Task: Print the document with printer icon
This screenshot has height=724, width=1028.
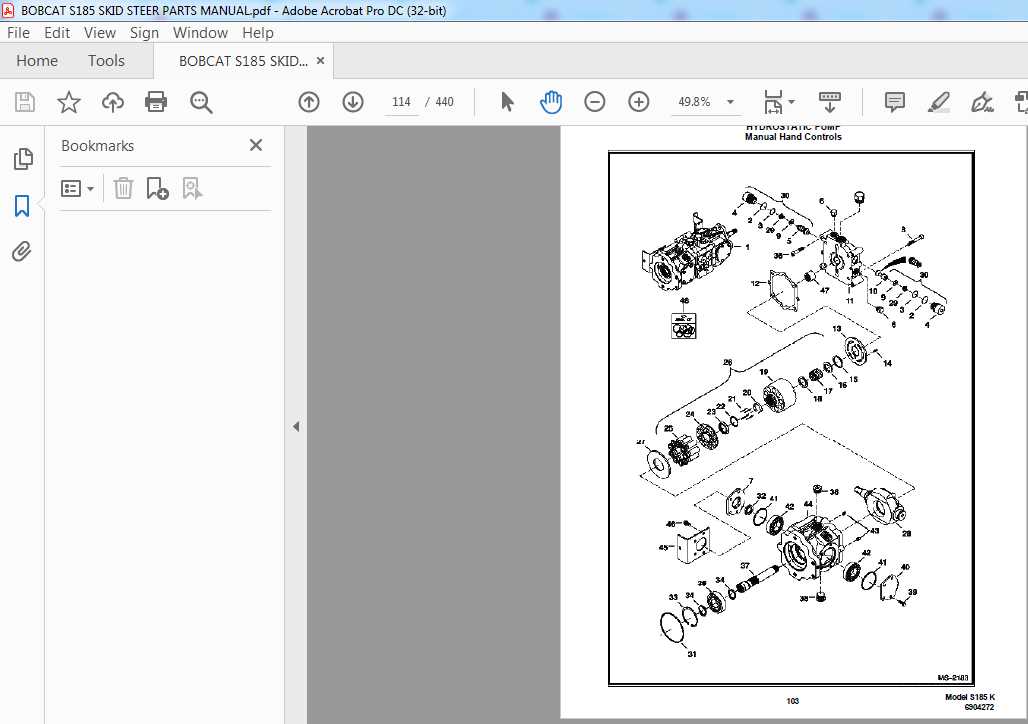Action: pyautogui.click(x=156, y=102)
